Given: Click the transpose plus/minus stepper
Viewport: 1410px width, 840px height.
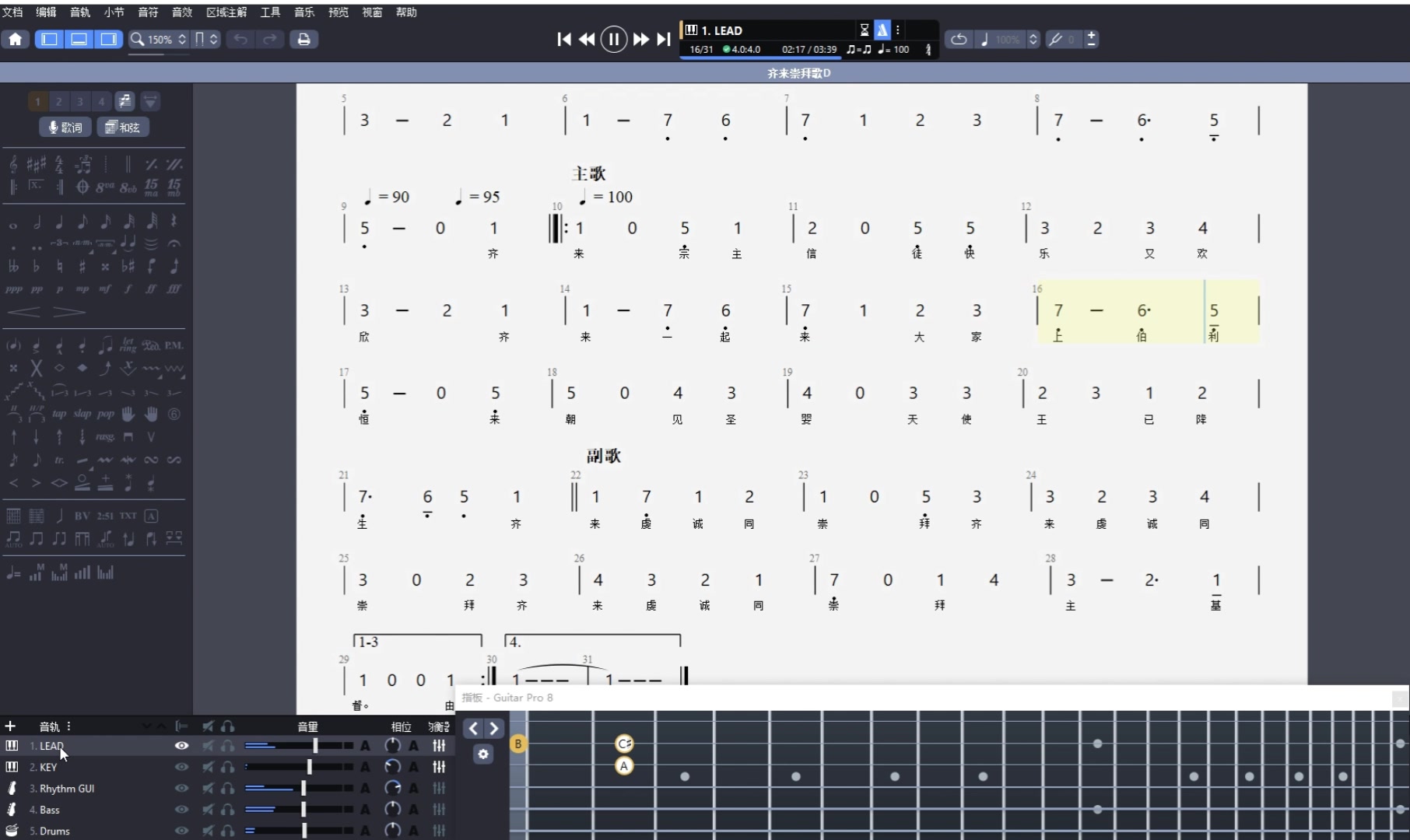Looking at the screenshot, I should 1092,39.
